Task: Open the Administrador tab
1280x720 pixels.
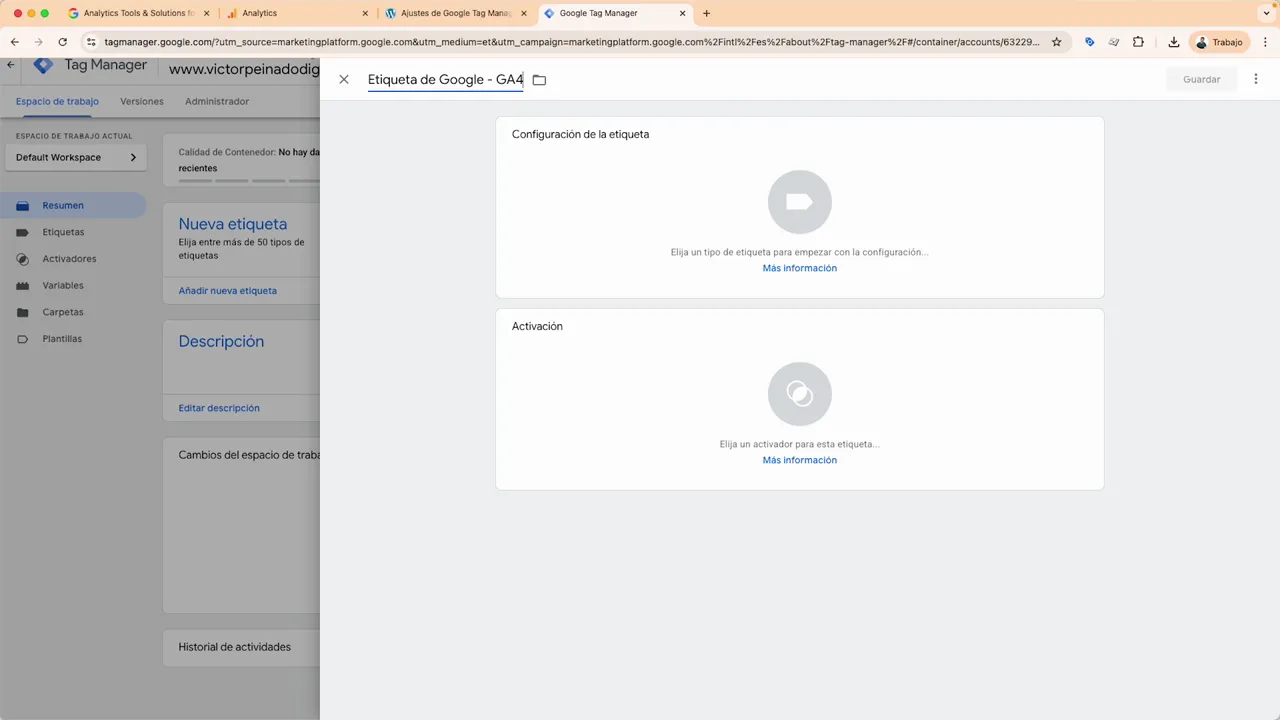Action: [x=216, y=101]
